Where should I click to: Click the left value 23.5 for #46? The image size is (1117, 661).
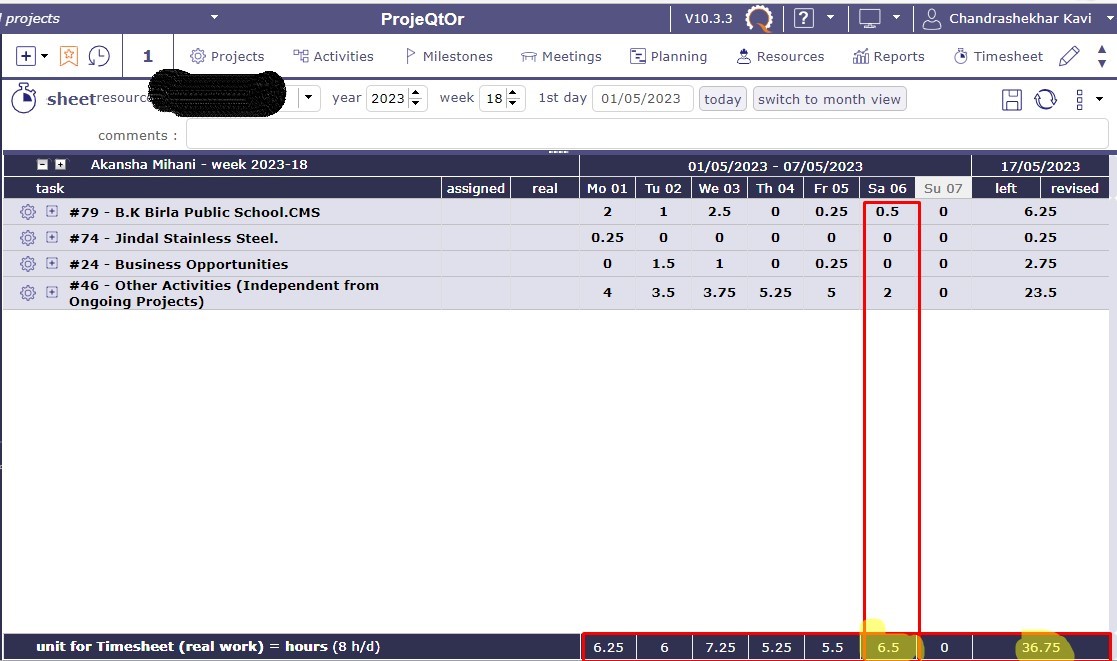(1040, 293)
